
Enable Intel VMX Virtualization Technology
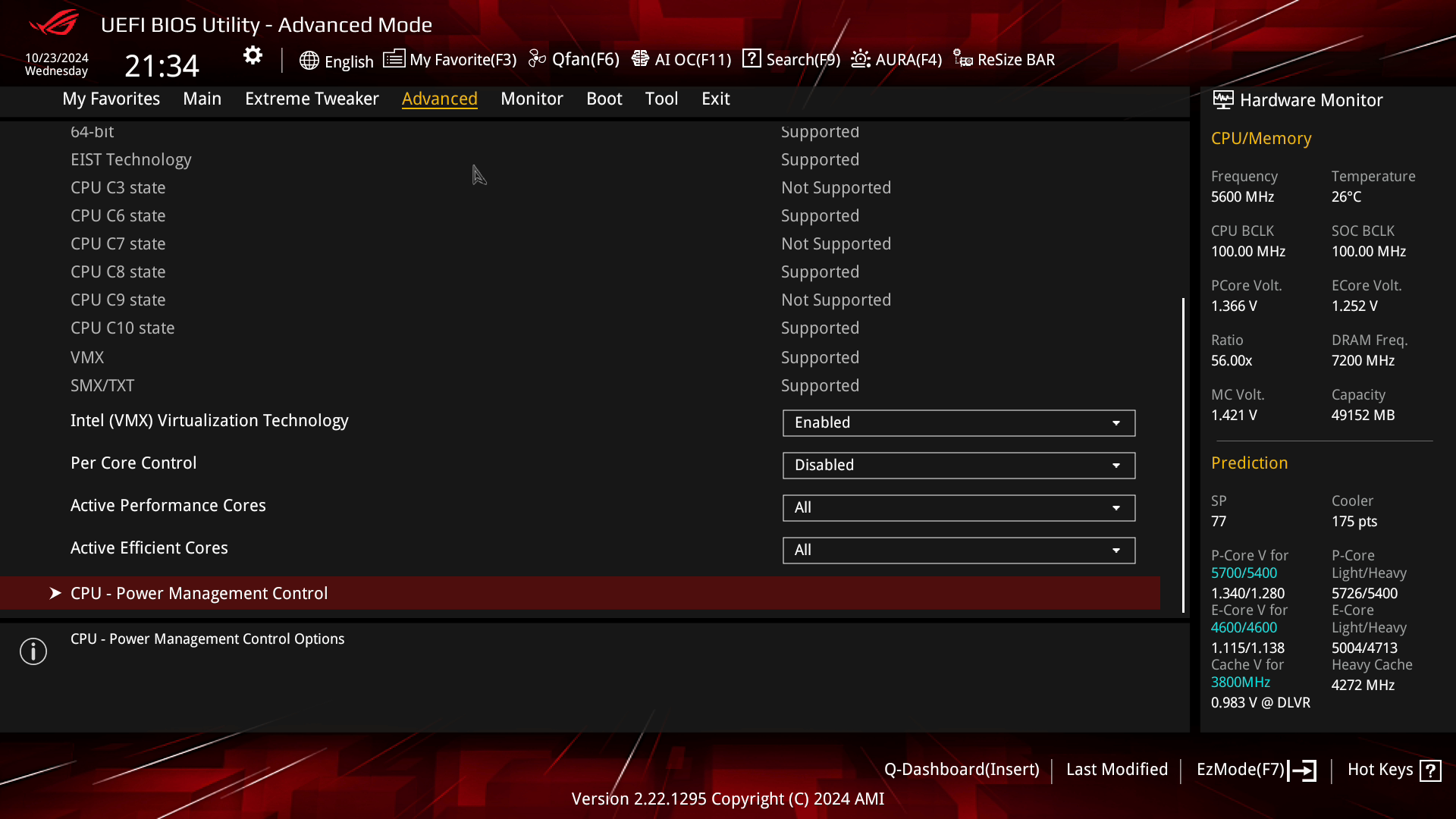click(958, 421)
